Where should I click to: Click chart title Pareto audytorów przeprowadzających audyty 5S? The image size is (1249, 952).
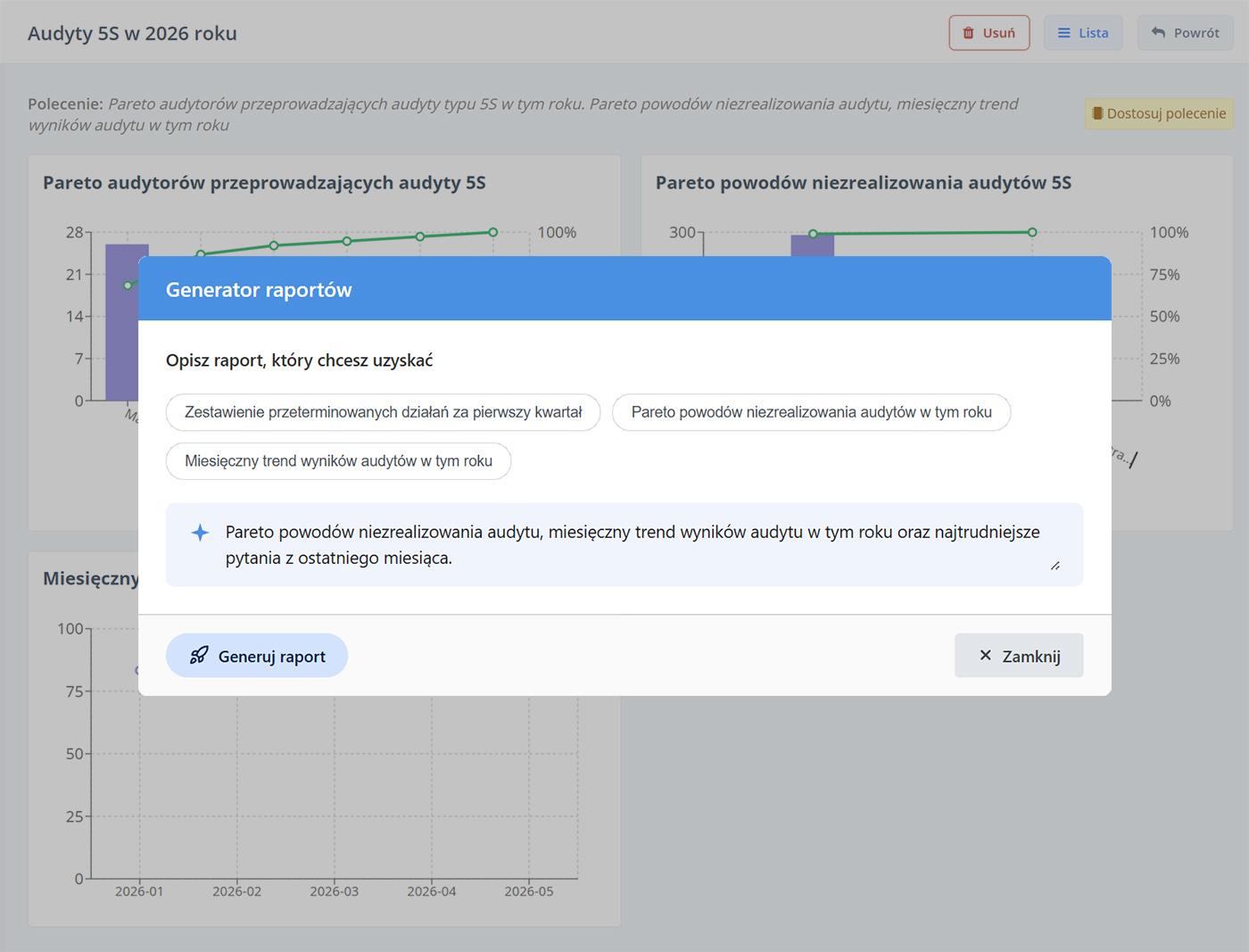(x=264, y=183)
